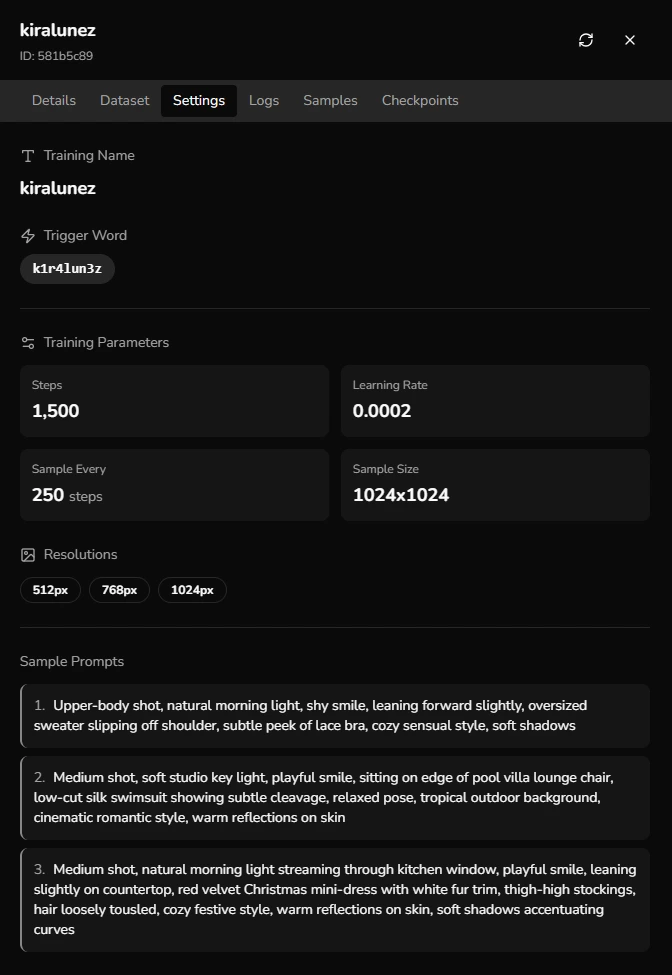
Task: View the Checkpoints tab
Action: [420, 101]
